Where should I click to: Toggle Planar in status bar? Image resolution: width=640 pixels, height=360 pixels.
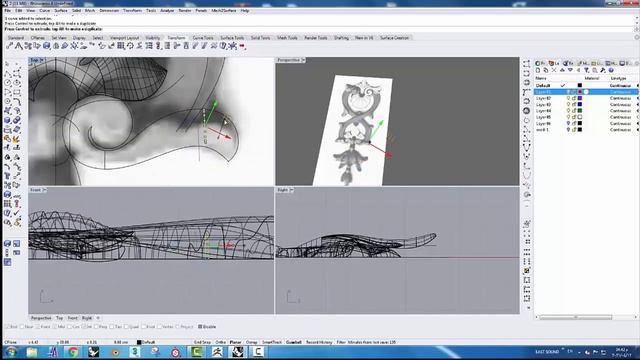point(236,342)
